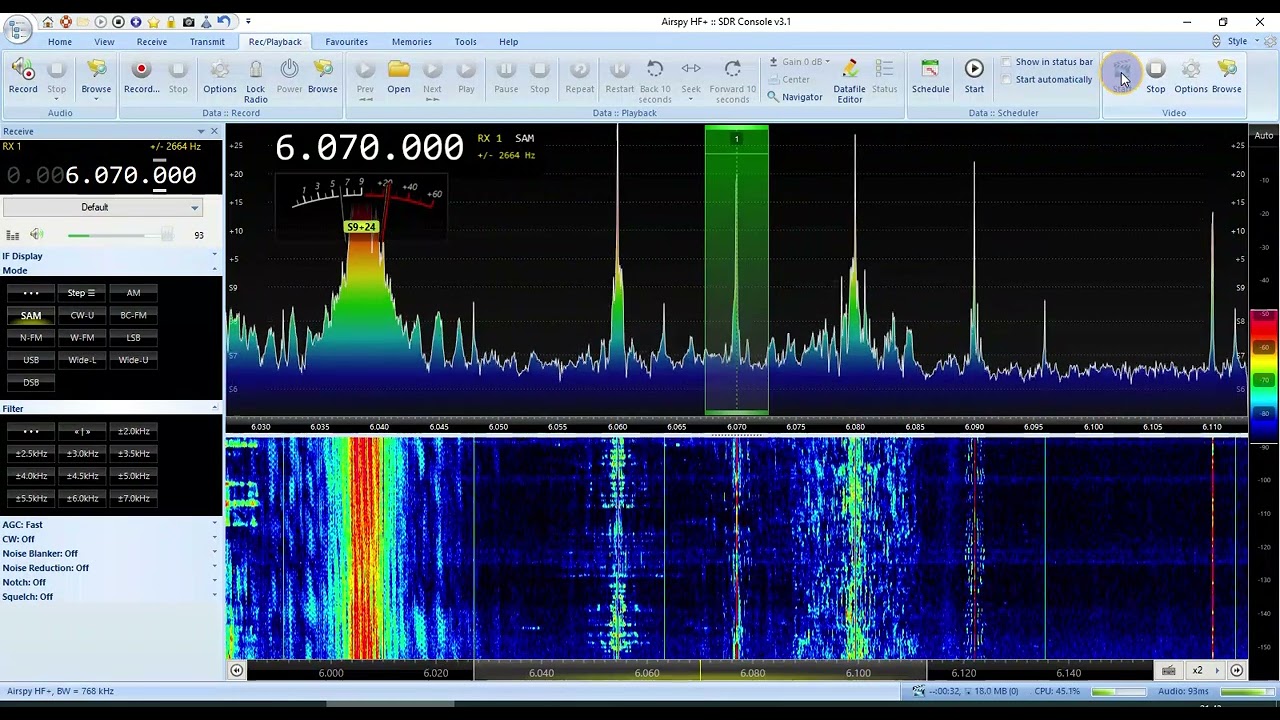This screenshot has width=1280, height=720.
Task: Click the undo arrow in quick access toolbar
Action: click(x=224, y=22)
